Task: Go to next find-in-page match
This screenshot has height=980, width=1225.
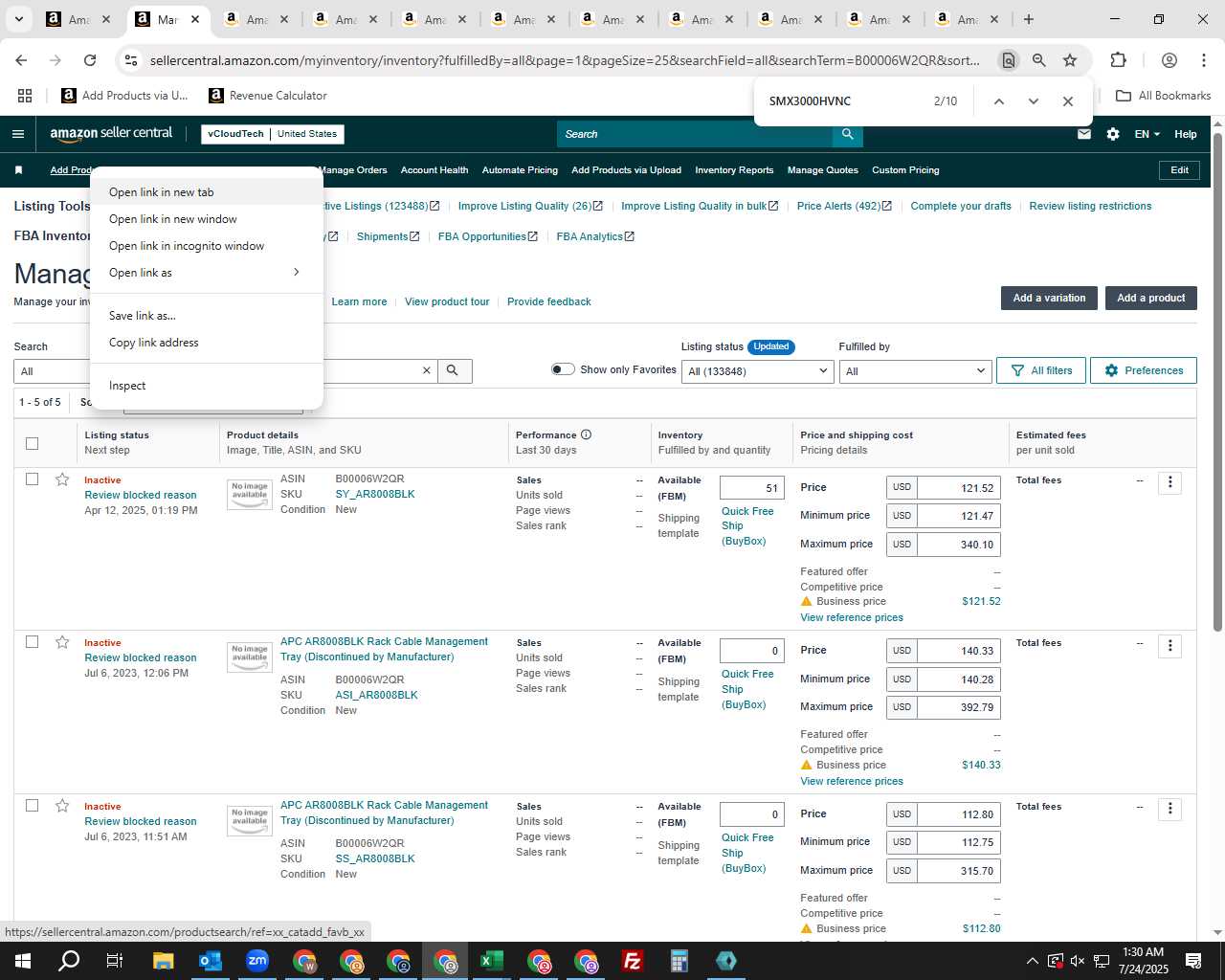Action: 1033,101
